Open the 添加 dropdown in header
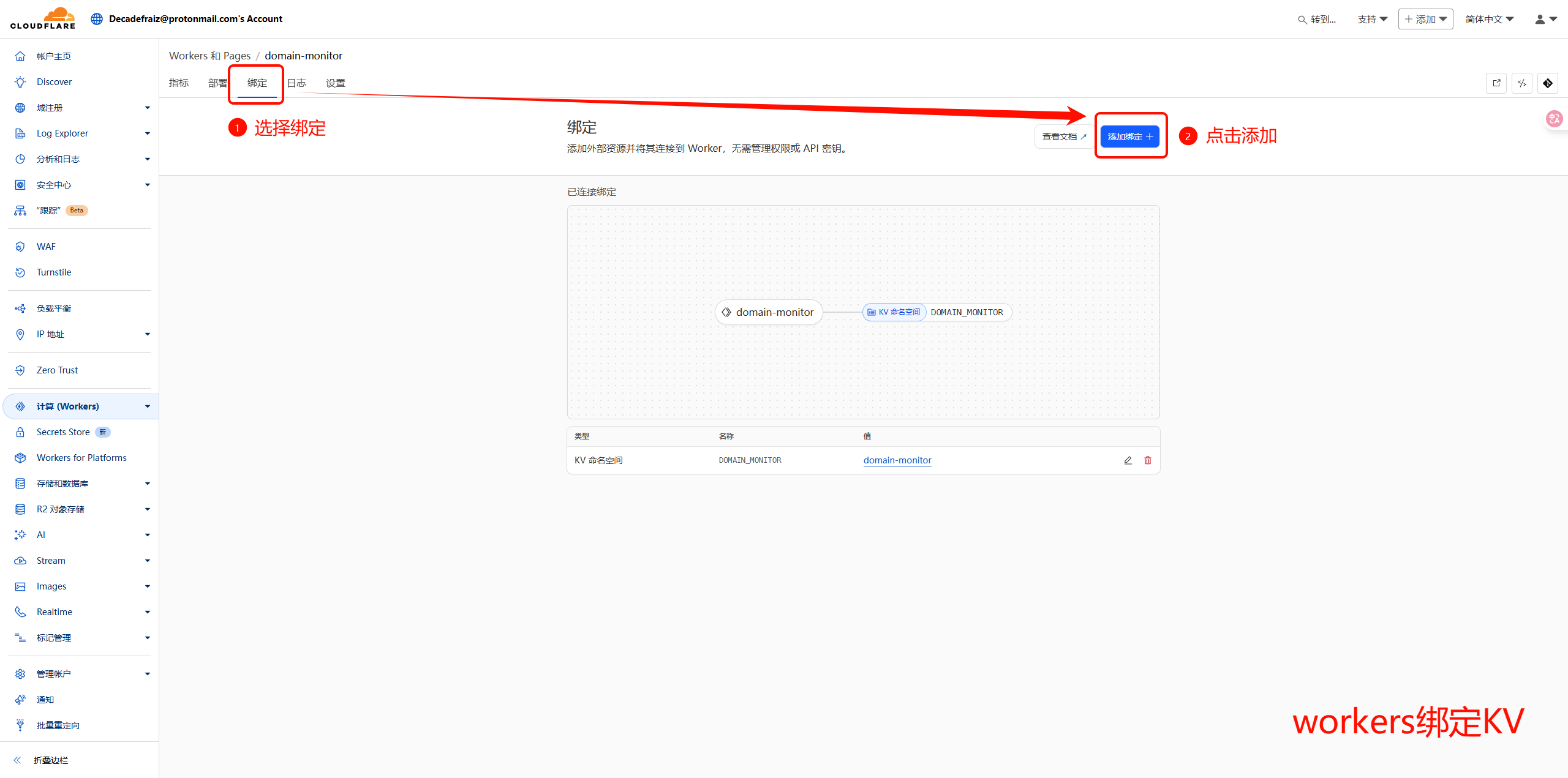Viewport: 1568px width, 778px height. 1426,19
